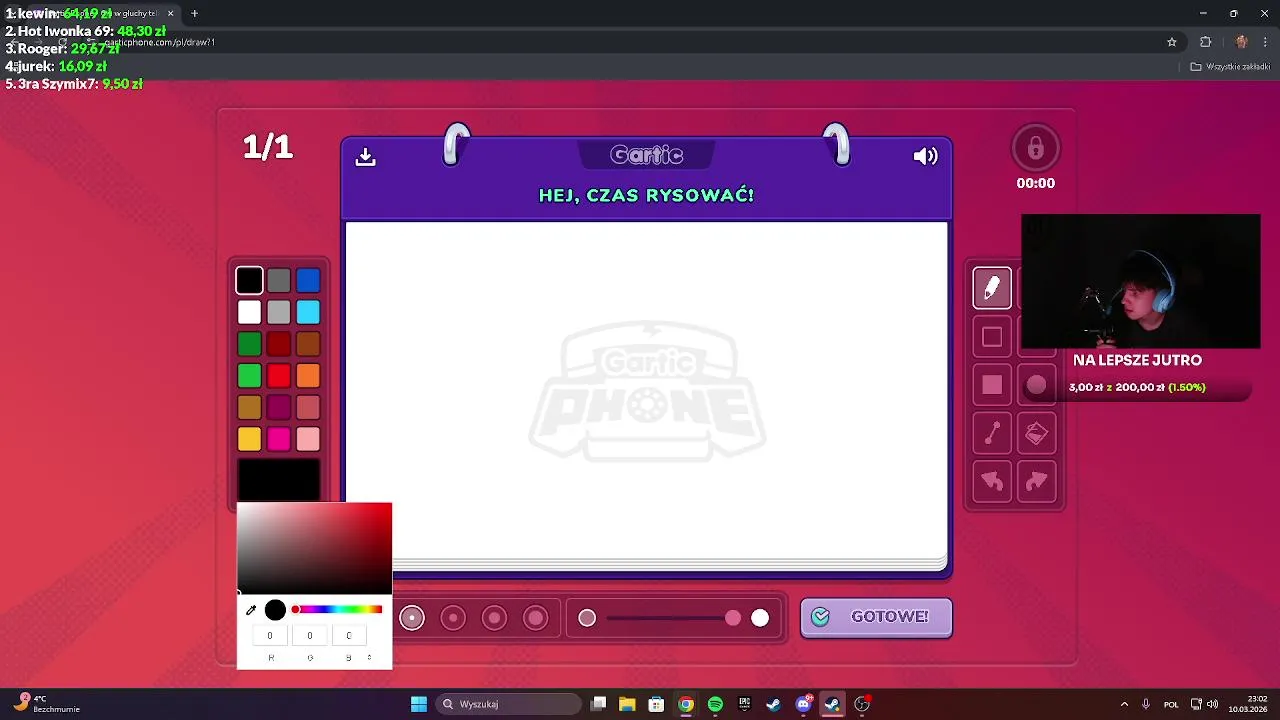The image size is (1280, 720).
Task: Open the Windows Start menu
Action: [419, 704]
